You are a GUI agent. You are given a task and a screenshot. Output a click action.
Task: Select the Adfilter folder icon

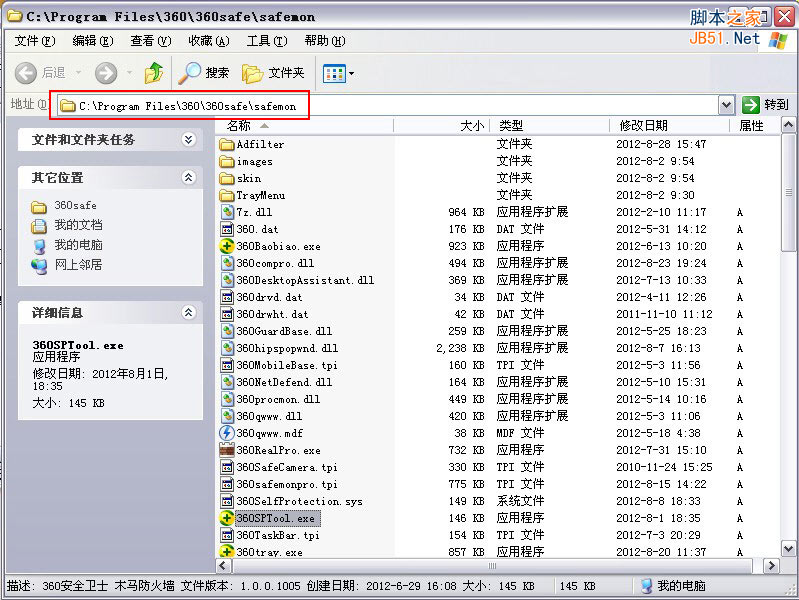(x=227, y=144)
